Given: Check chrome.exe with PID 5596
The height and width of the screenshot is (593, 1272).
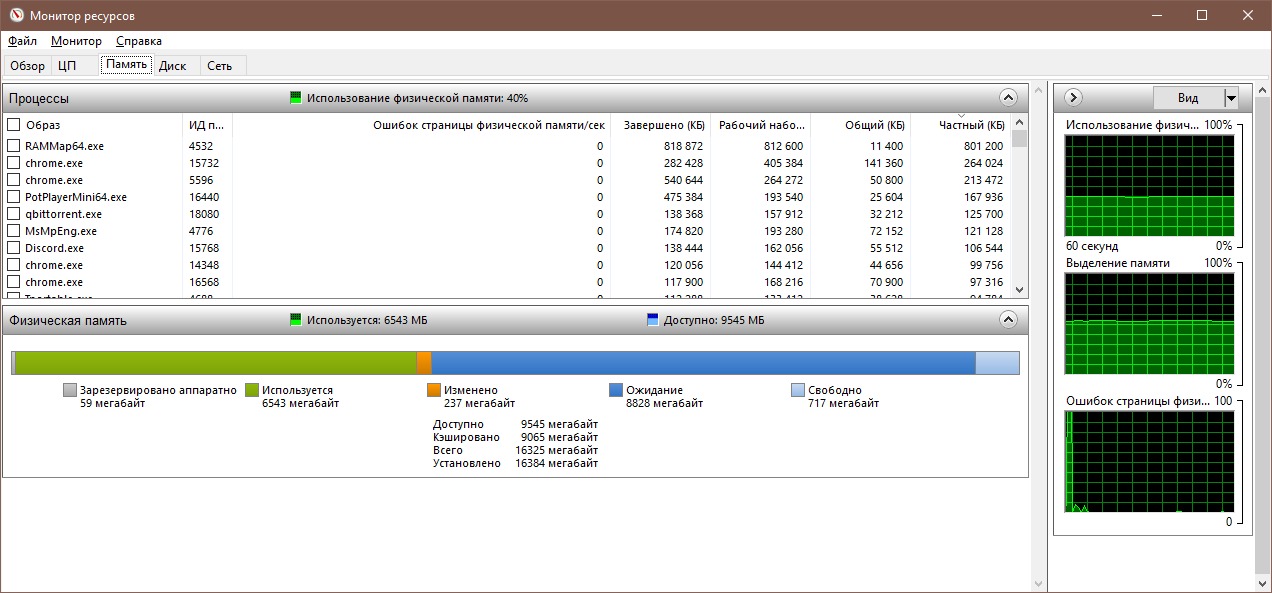Looking at the screenshot, I should (14, 180).
